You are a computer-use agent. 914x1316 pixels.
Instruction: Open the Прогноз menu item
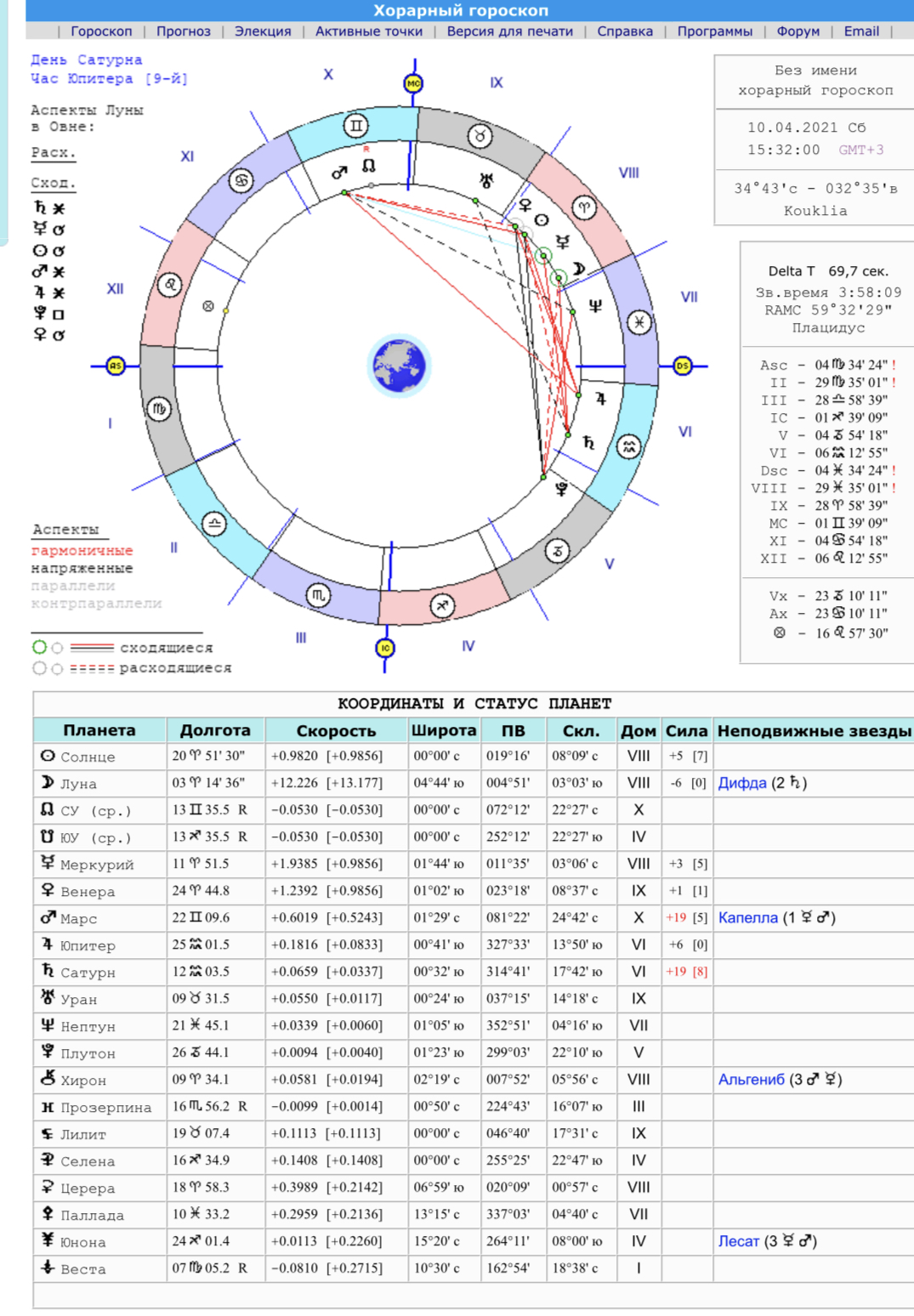(x=183, y=31)
